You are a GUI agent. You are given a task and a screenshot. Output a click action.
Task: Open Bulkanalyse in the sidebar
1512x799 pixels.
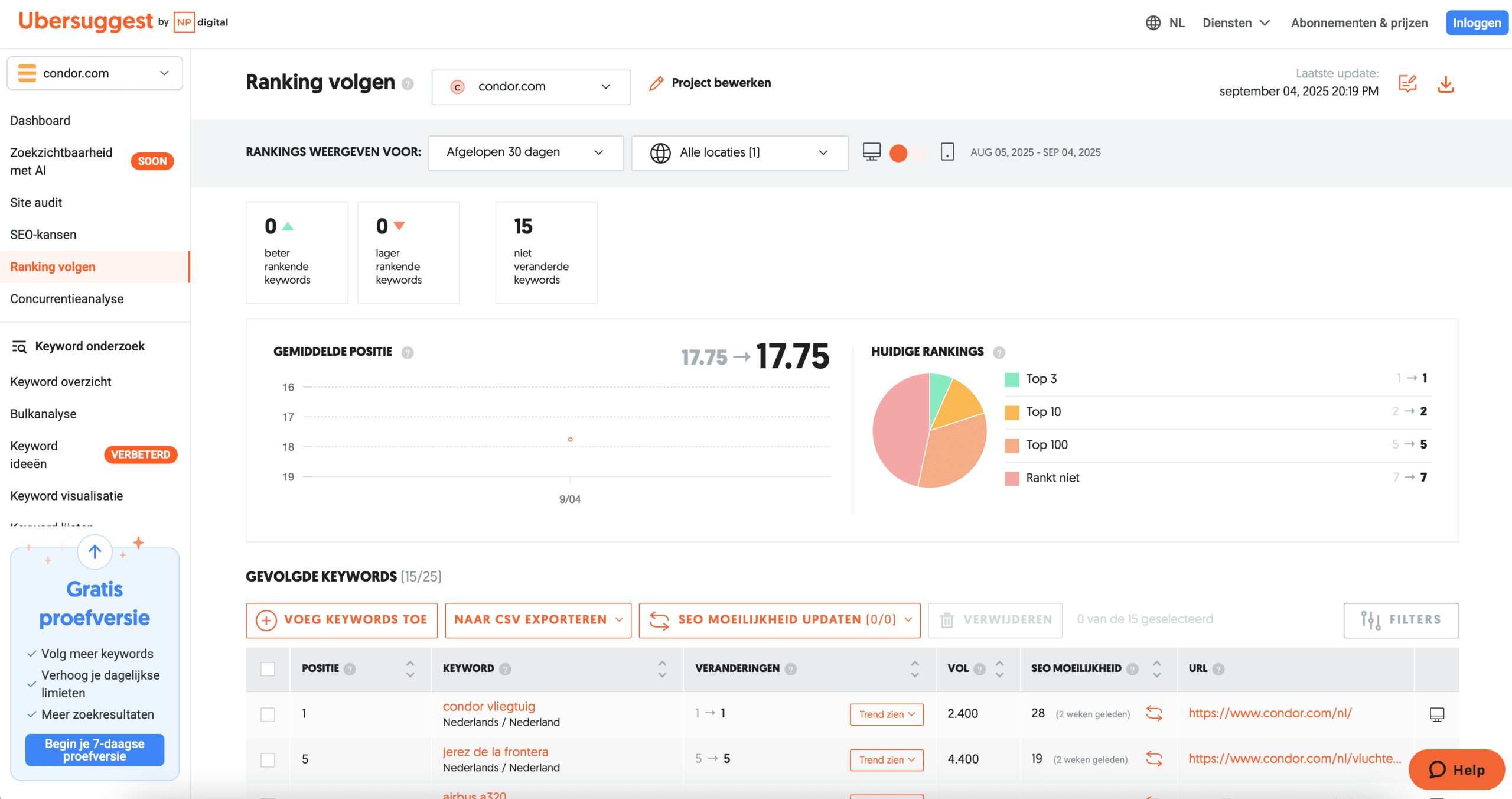point(43,414)
